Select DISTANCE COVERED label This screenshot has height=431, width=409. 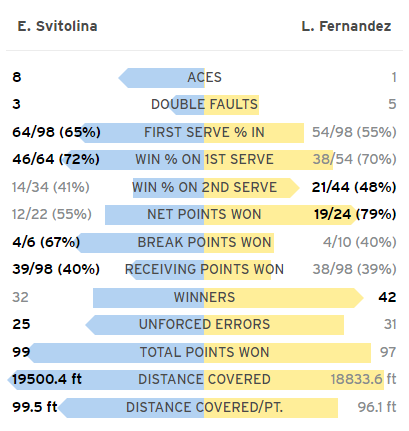pos(204,379)
